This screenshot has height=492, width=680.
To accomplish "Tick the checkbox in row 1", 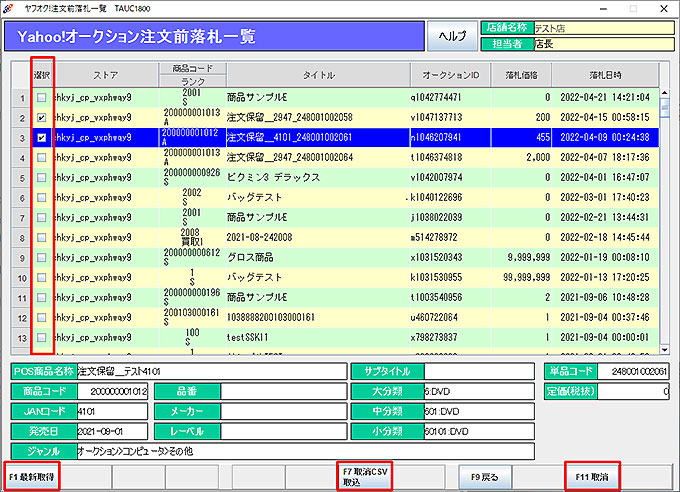I will (x=41, y=98).
